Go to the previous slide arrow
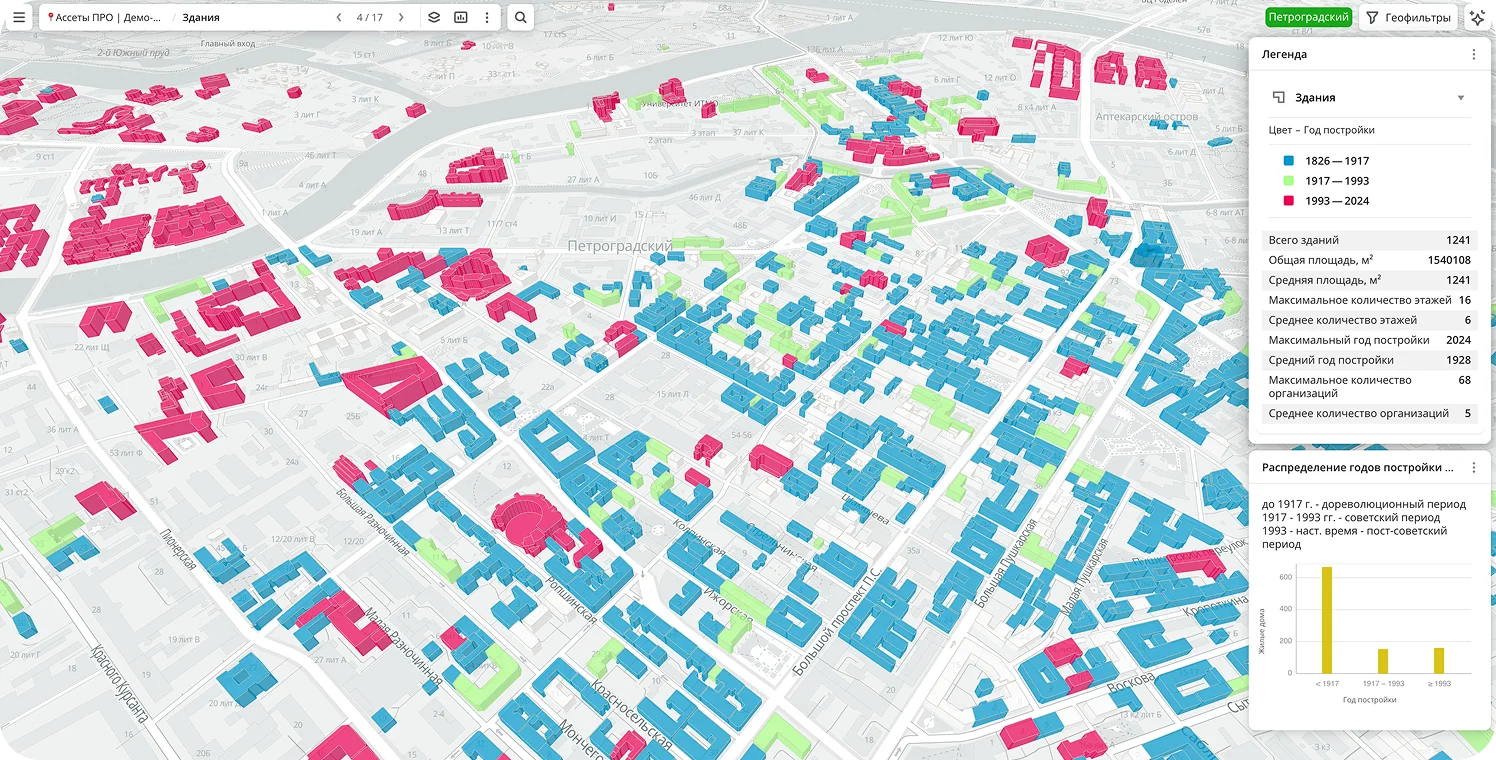Screen dimensions: 1496x760 [339, 17]
